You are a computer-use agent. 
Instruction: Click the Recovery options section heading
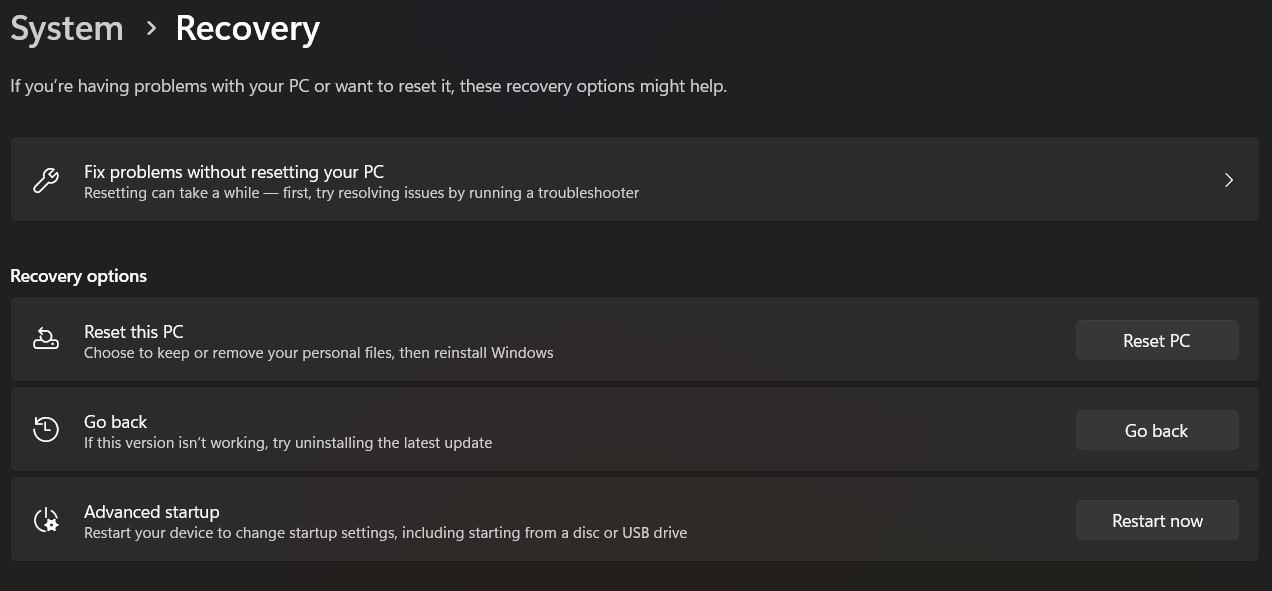[78, 276]
